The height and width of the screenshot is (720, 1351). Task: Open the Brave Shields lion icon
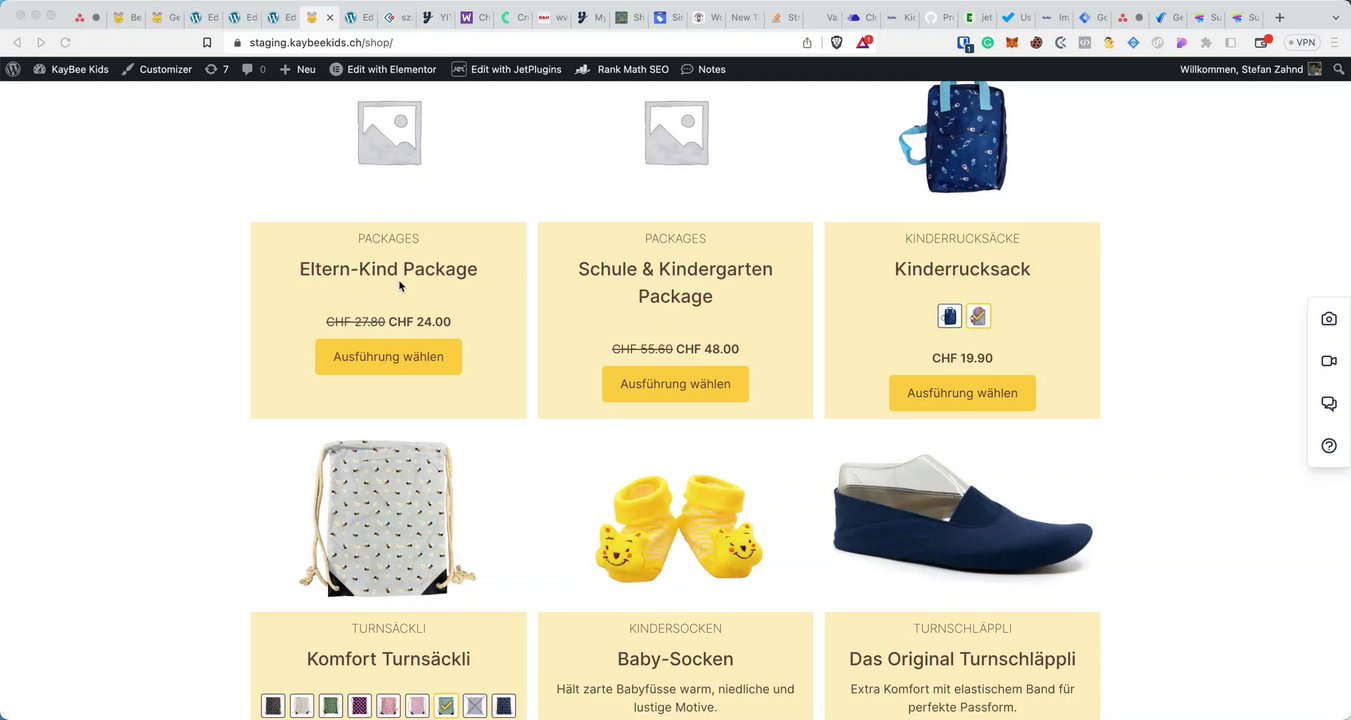(x=836, y=43)
